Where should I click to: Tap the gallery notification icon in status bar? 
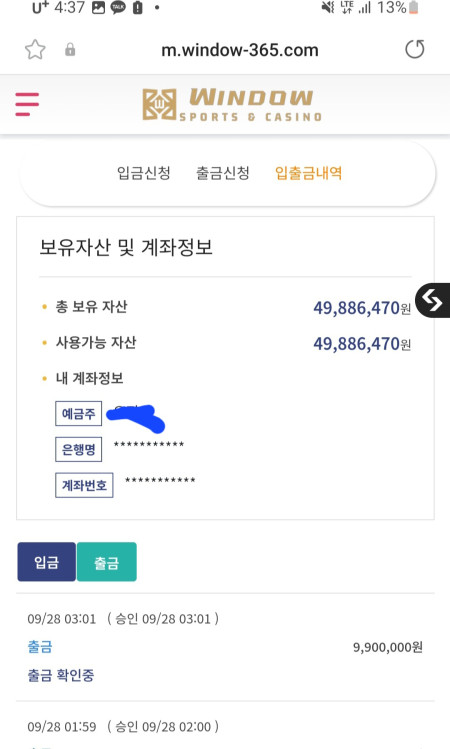coord(98,7)
